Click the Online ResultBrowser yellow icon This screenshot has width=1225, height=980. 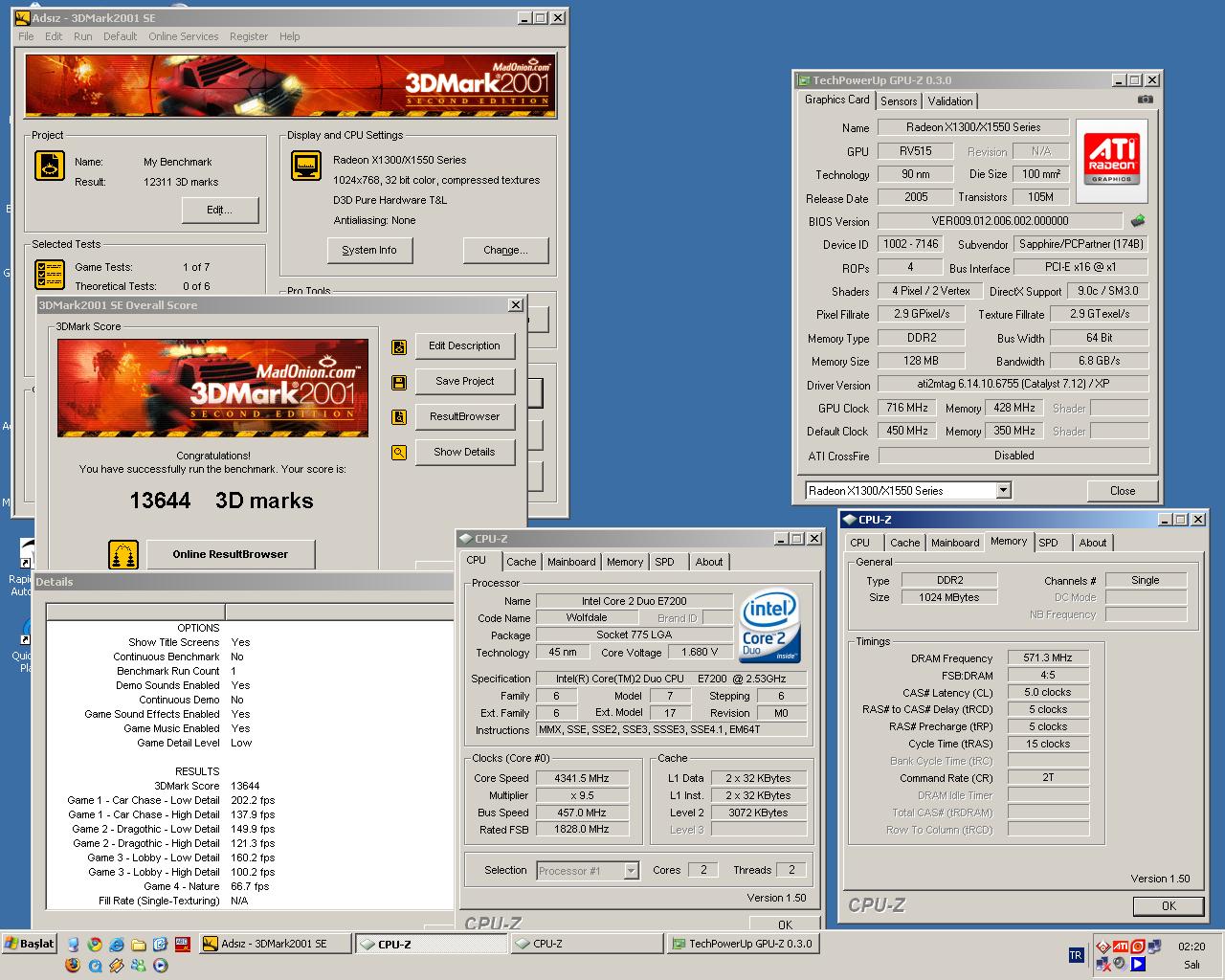pos(123,554)
